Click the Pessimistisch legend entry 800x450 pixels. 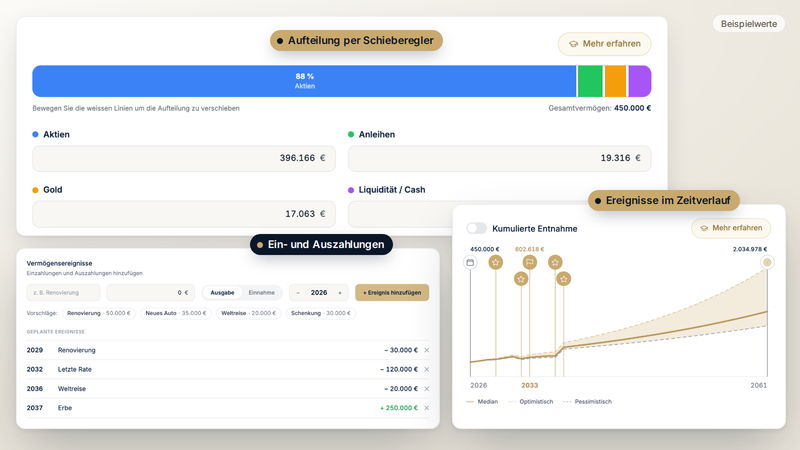coord(587,402)
